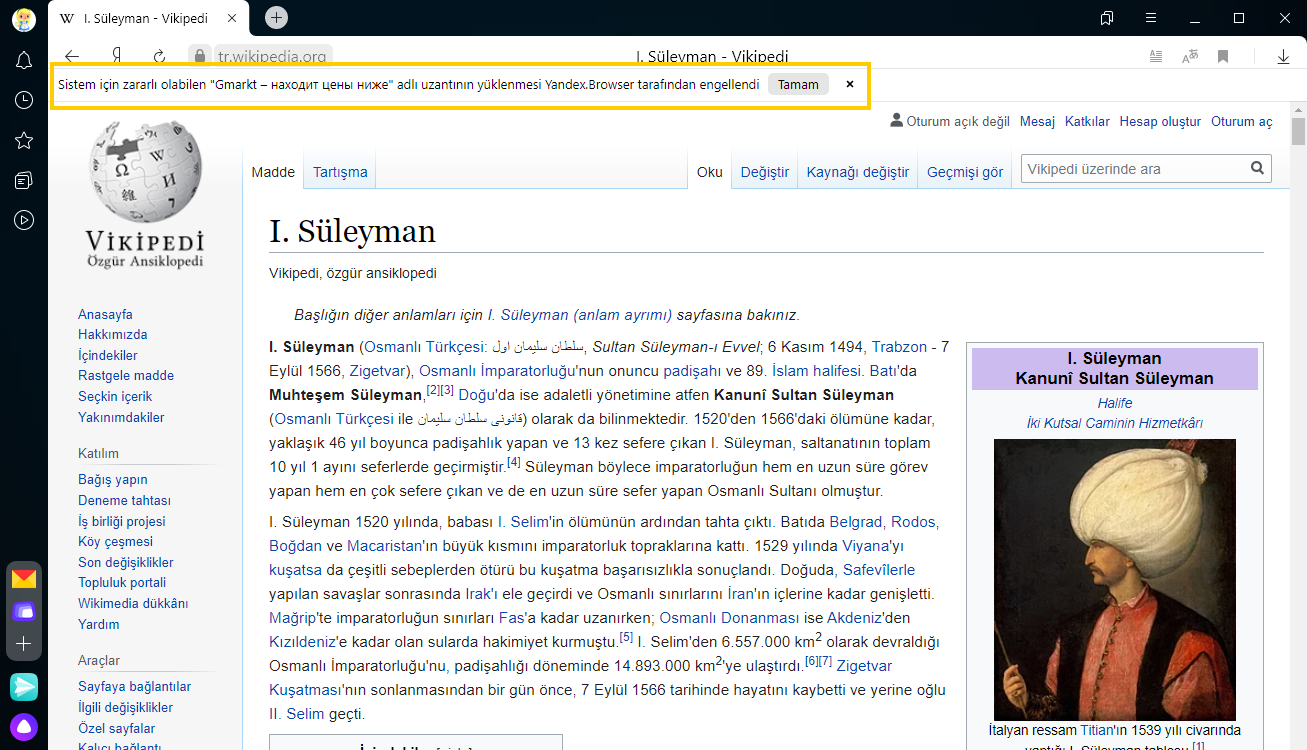Open purple disk app icon in sidebar
Image resolution: width=1307 pixels, height=750 pixels.
click(x=24, y=611)
